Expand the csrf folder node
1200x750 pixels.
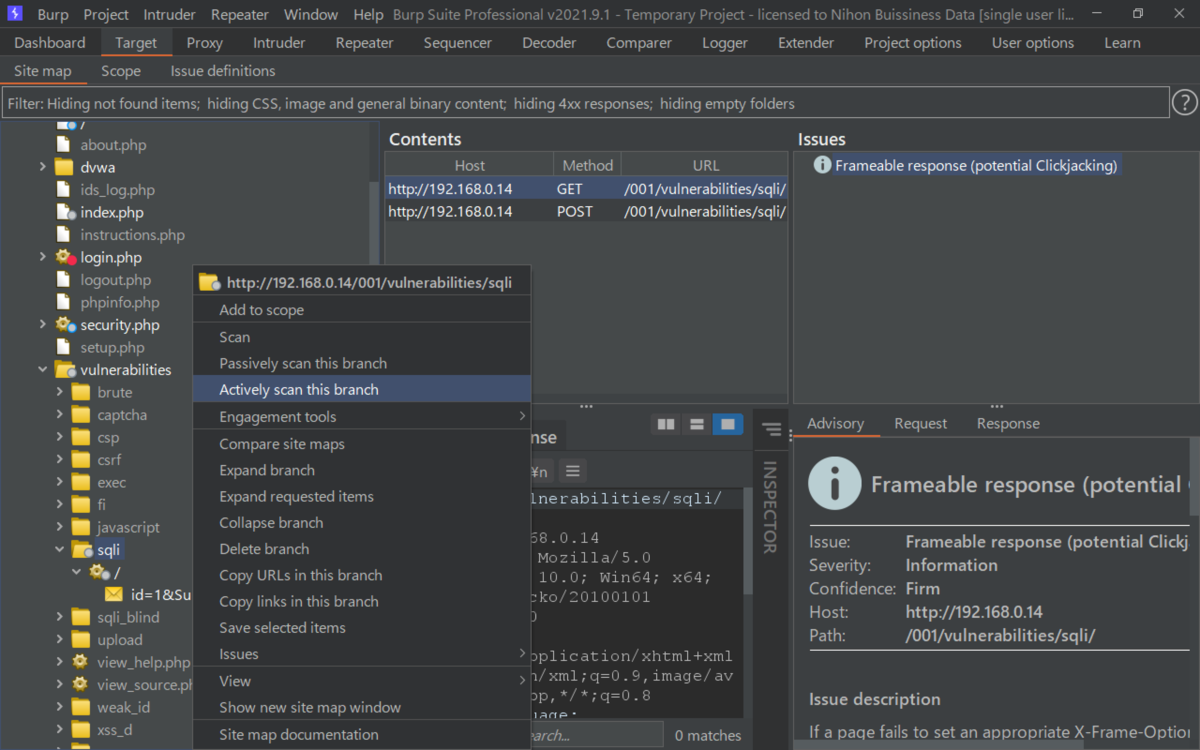pos(60,459)
